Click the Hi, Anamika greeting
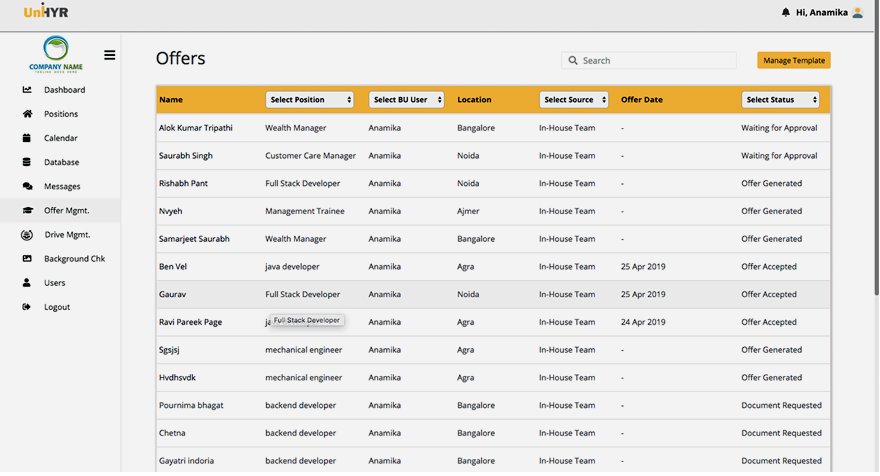Viewport: 880px width, 476px height. [x=822, y=12]
